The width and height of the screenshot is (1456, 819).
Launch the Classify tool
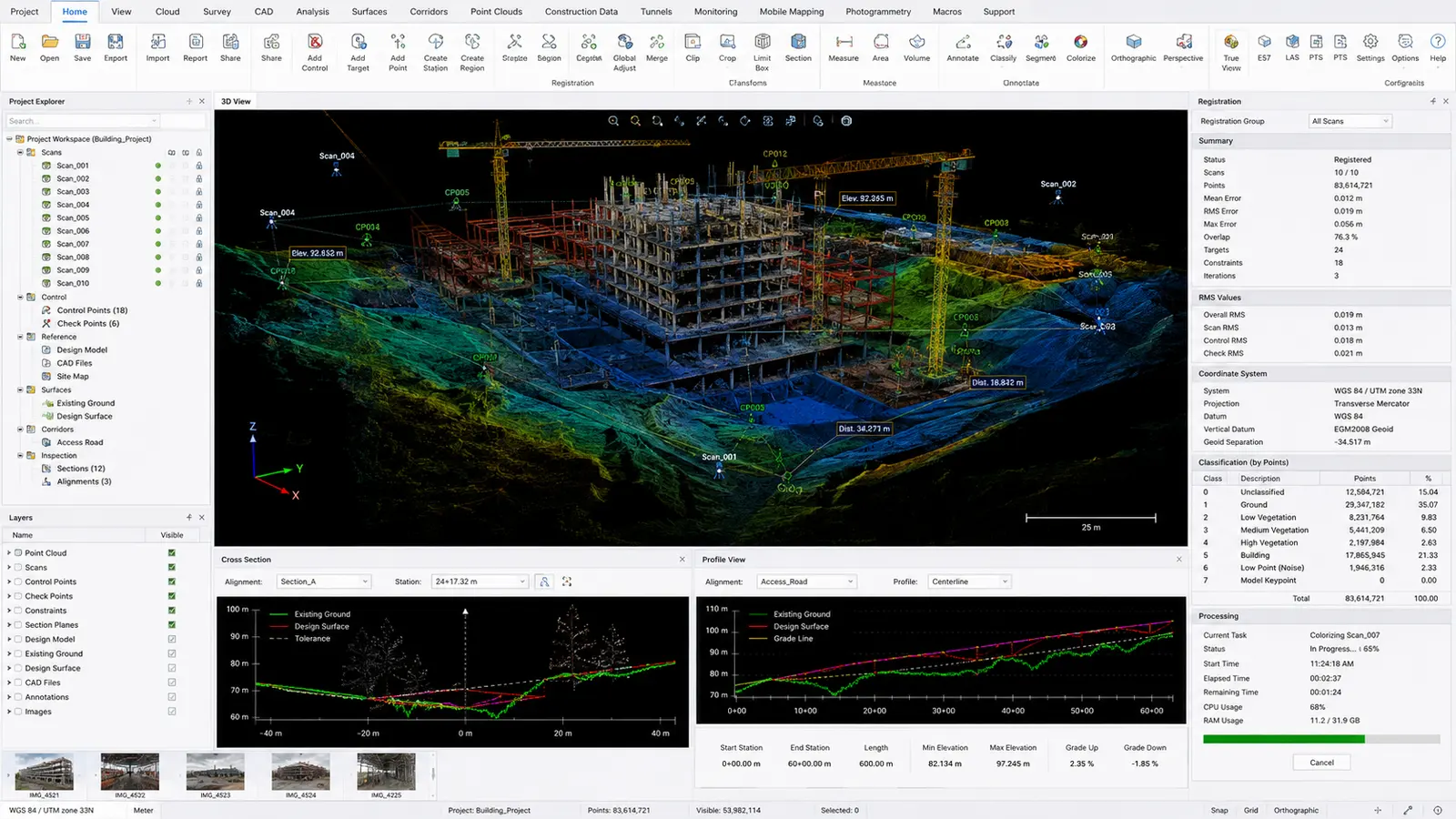(x=1004, y=42)
